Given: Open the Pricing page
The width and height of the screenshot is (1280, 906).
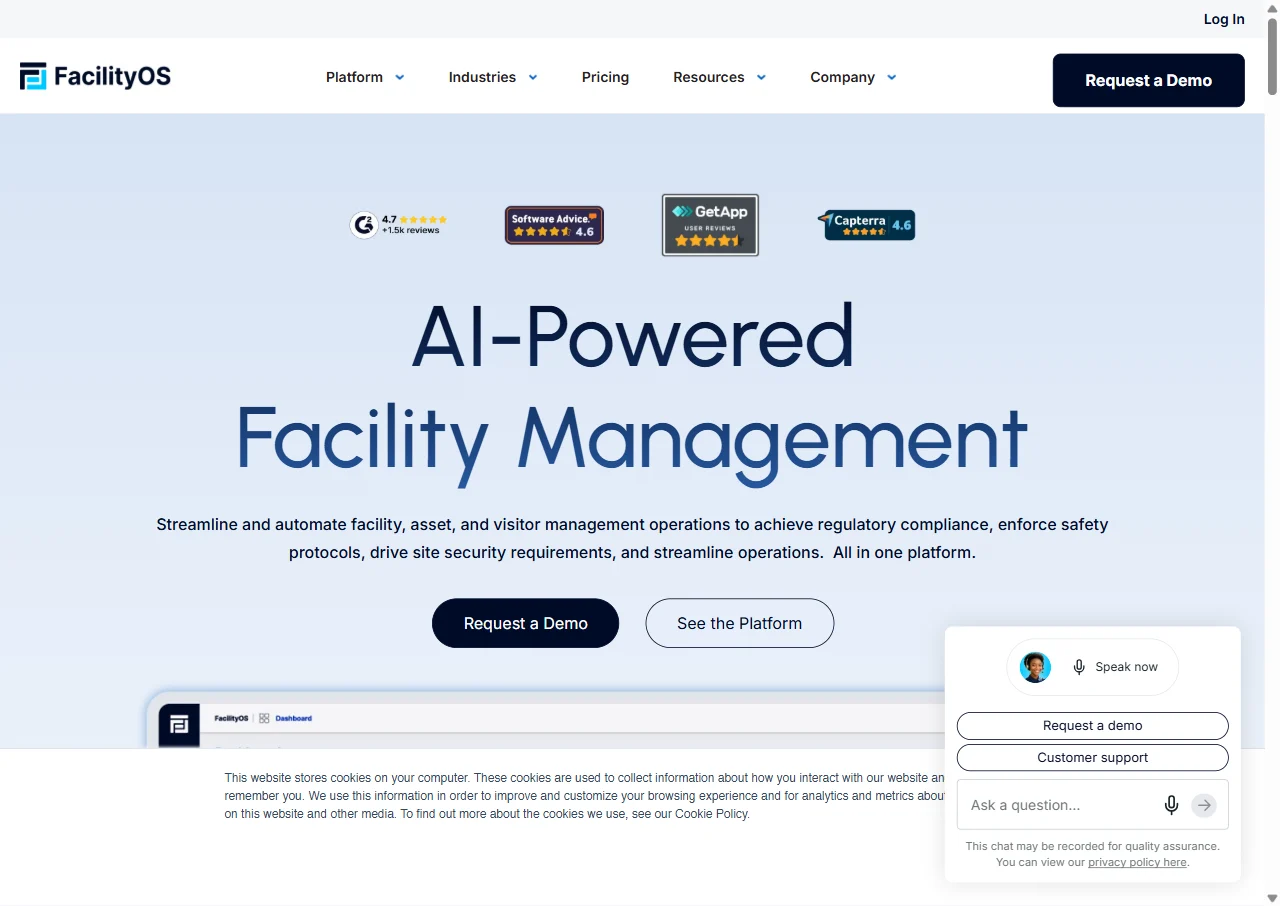Looking at the screenshot, I should (x=605, y=77).
